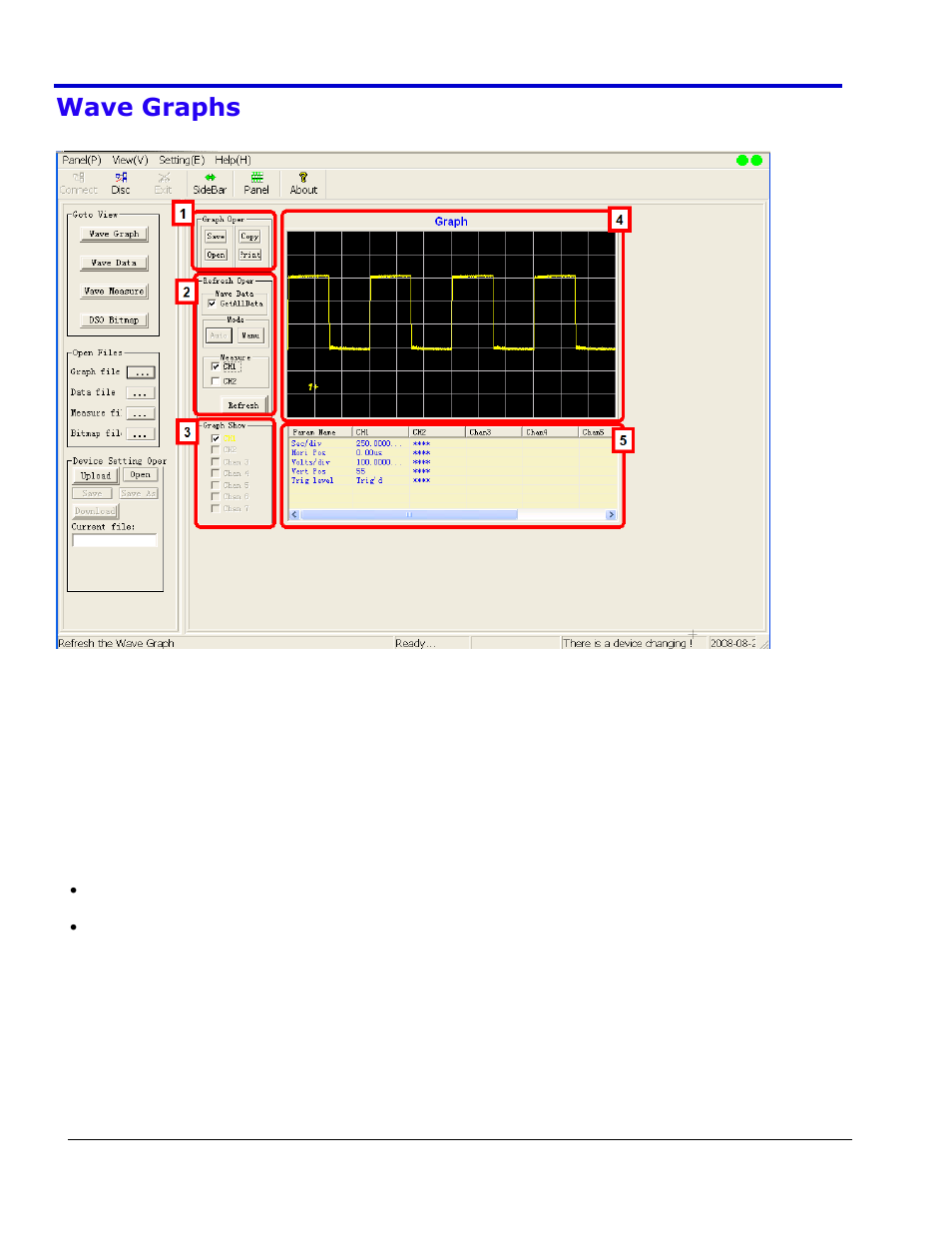Screen dimensions: 952x1233
Task: Open the Setting(E) menu
Action: click(x=182, y=160)
